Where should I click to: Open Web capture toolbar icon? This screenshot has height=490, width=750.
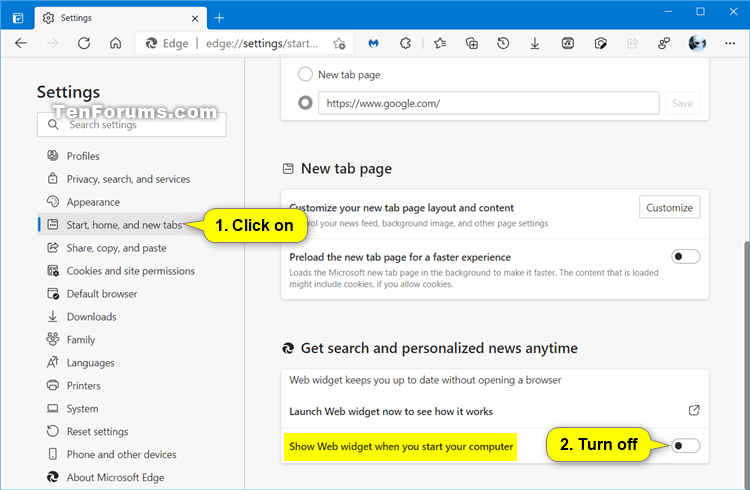(600, 44)
